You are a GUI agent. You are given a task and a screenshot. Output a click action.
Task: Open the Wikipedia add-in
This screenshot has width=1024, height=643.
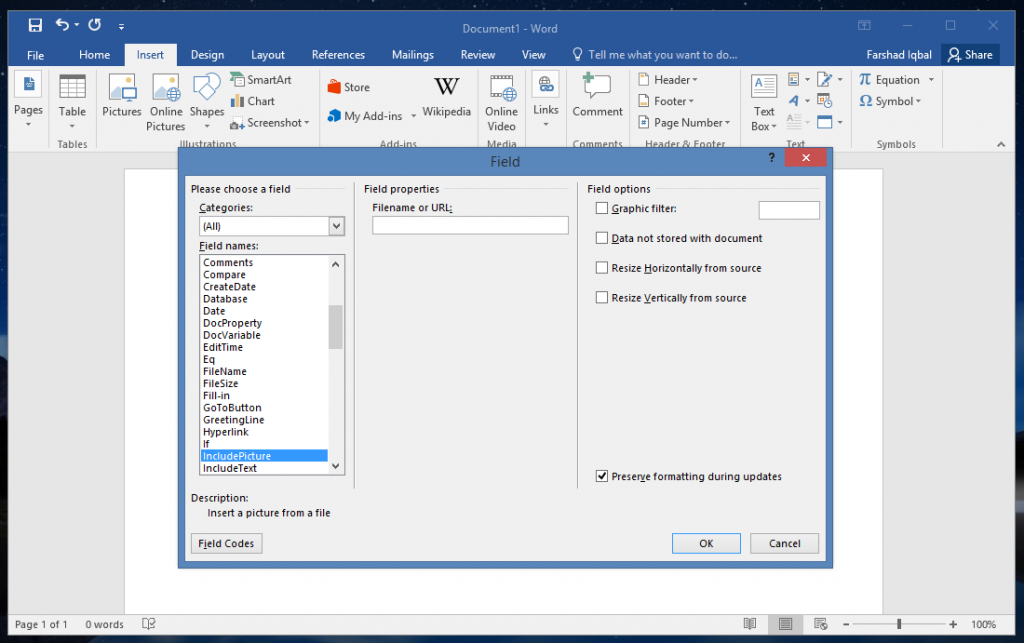tap(446, 100)
